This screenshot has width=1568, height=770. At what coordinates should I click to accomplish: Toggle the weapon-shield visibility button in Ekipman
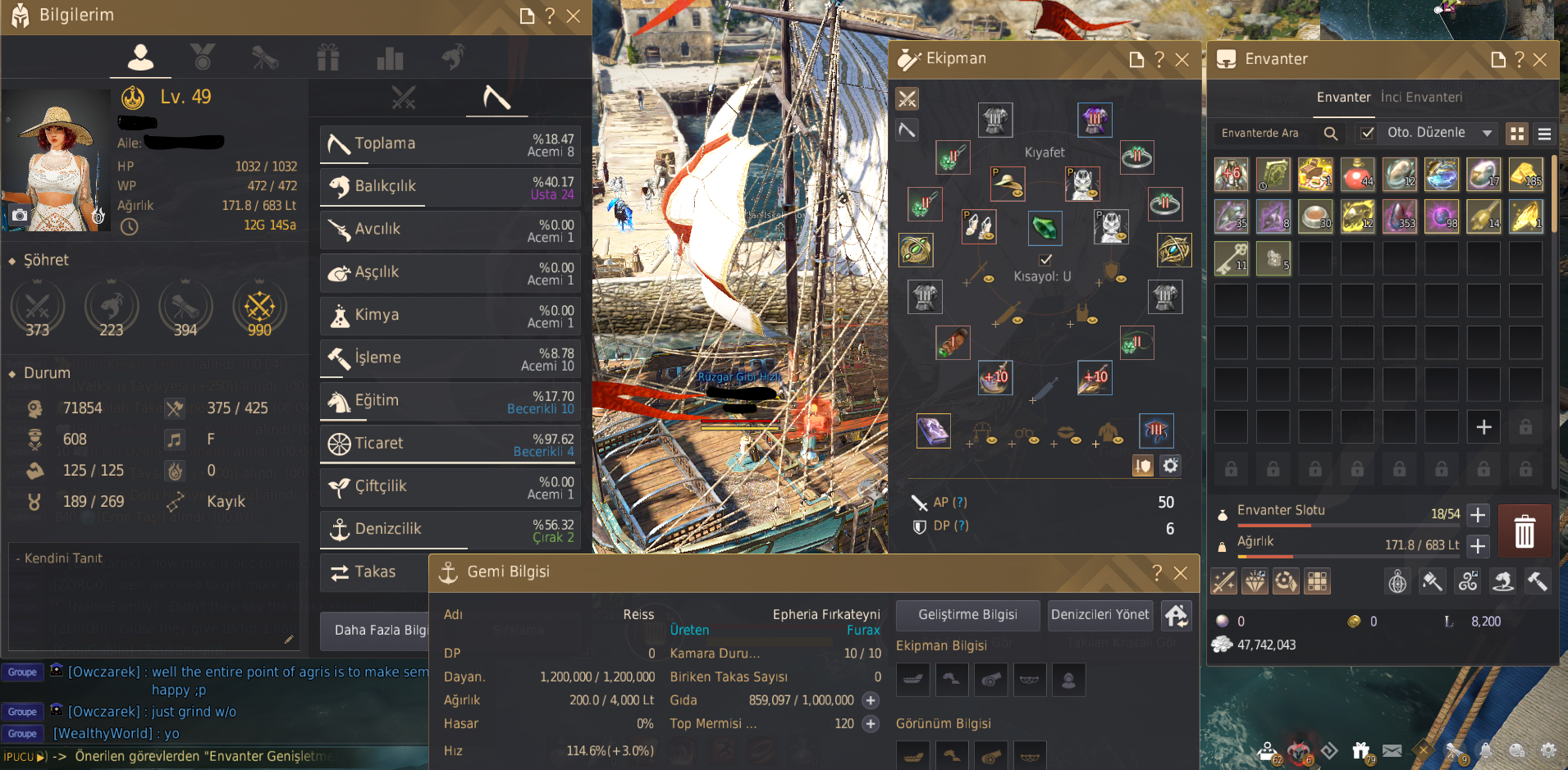click(1142, 466)
